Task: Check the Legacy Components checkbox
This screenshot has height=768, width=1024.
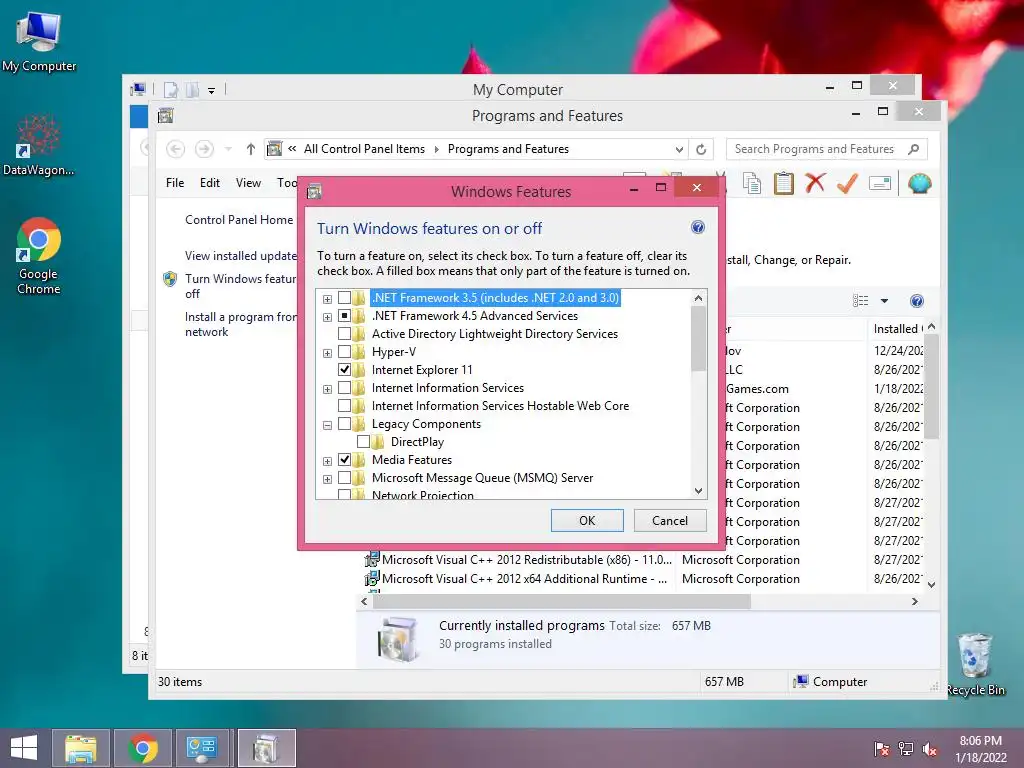Action: (x=344, y=424)
